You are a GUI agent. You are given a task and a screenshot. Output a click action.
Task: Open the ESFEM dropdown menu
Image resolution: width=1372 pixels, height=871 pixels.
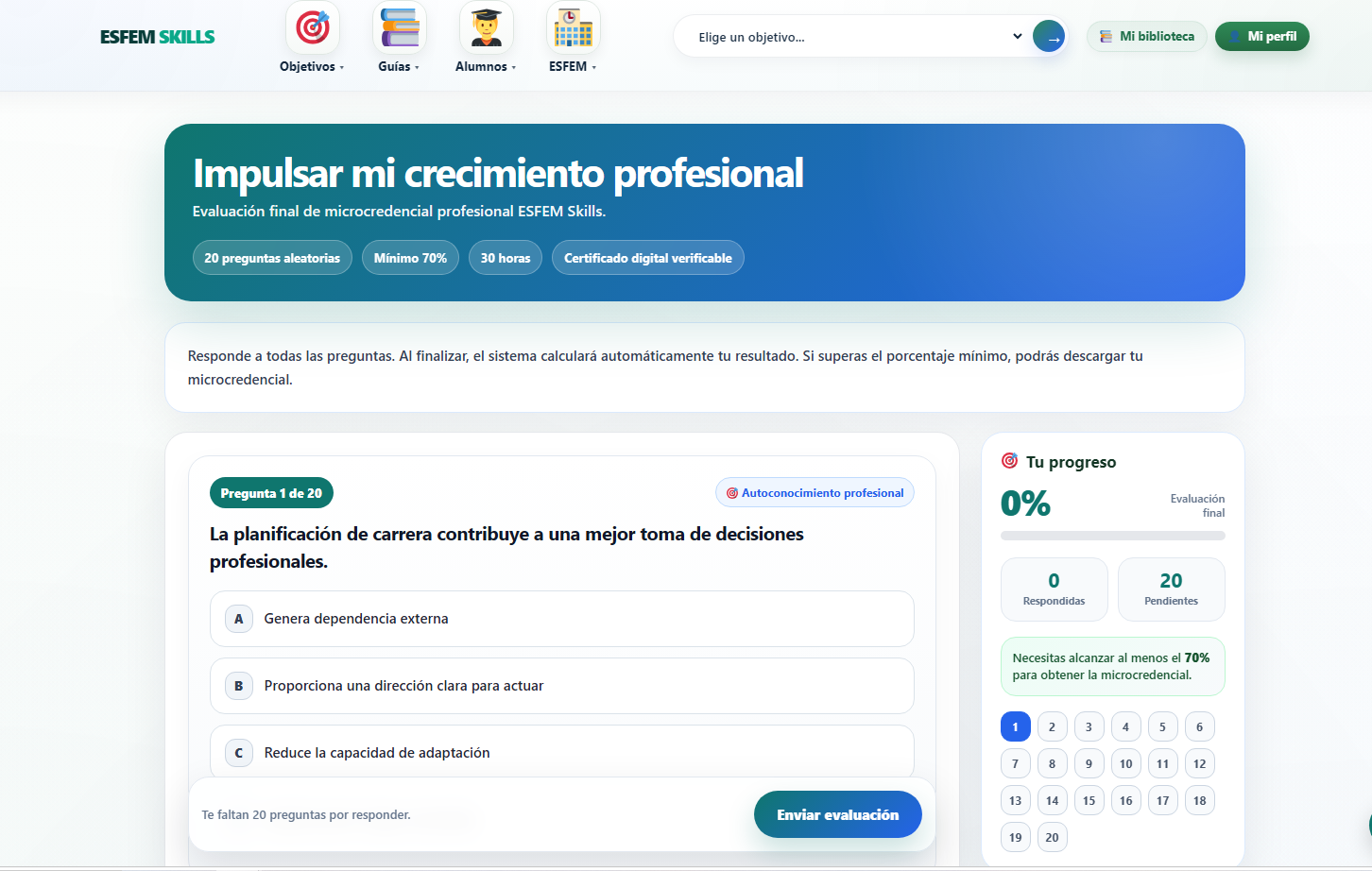pyautogui.click(x=573, y=67)
